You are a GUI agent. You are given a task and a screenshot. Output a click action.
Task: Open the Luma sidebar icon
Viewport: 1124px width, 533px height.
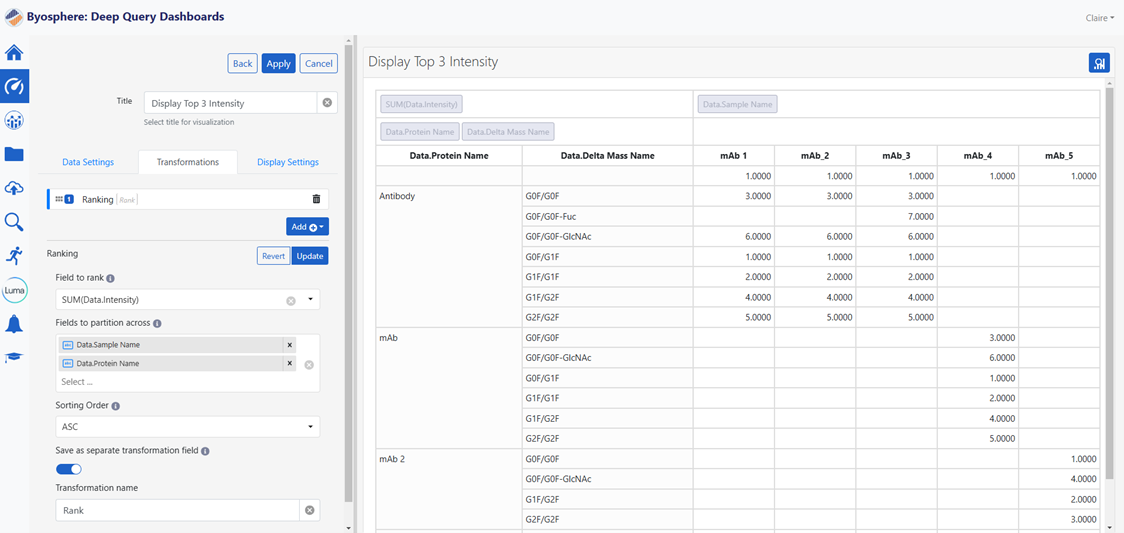pos(14,291)
